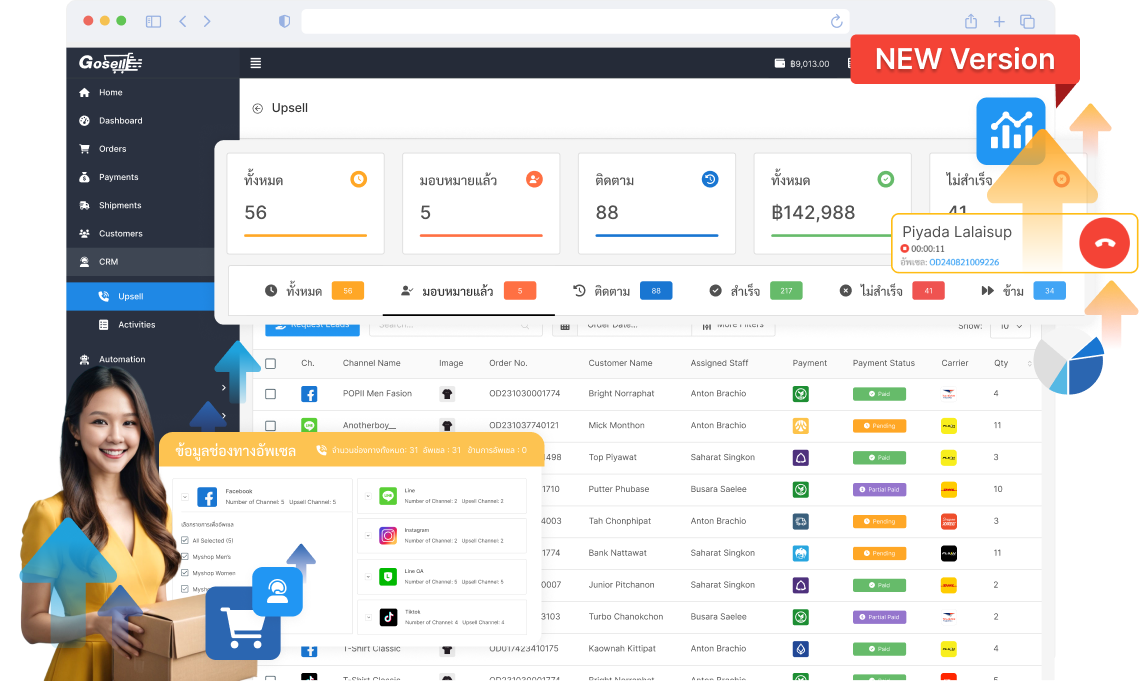End the call with Piyada Lalaisup
Viewport: 1146px width, 681px height.
(1104, 243)
